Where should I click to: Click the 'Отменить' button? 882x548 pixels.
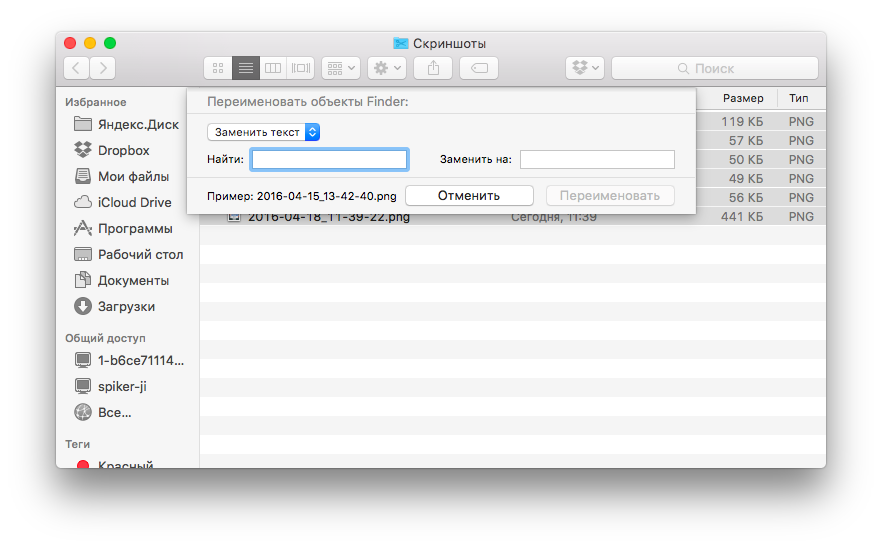coord(468,195)
